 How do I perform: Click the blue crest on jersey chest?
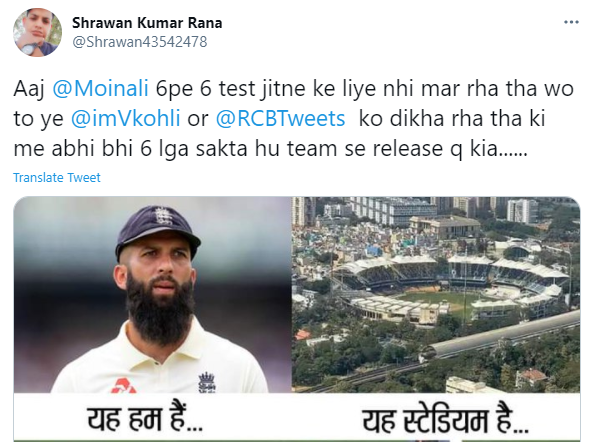(207, 382)
